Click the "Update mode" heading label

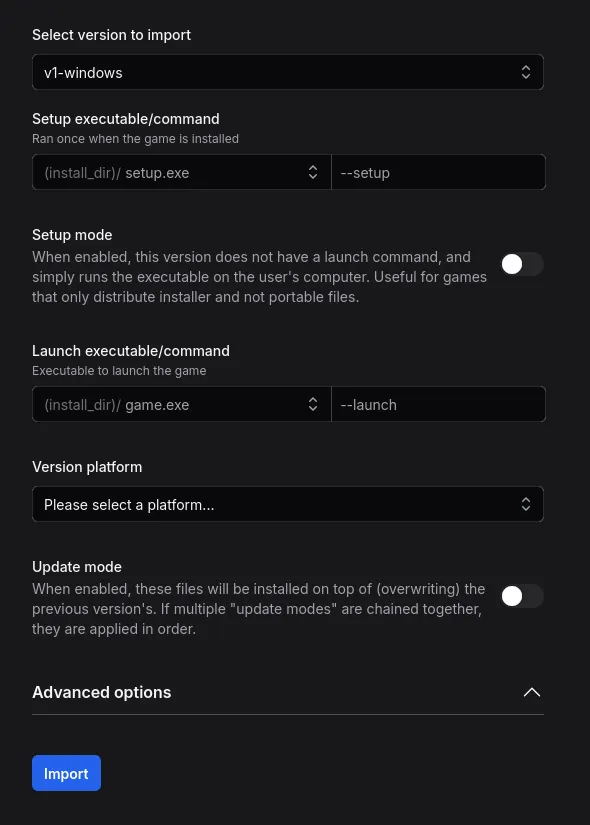pyautogui.click(x=77, y=567)
